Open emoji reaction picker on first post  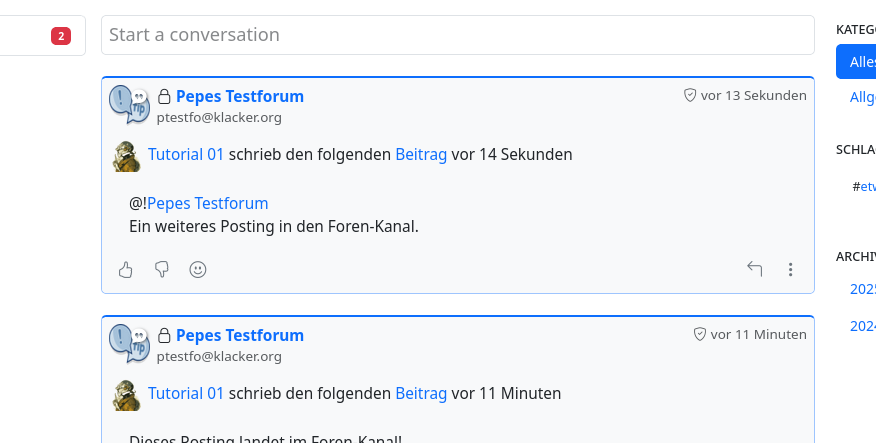(x=198, y=269)
